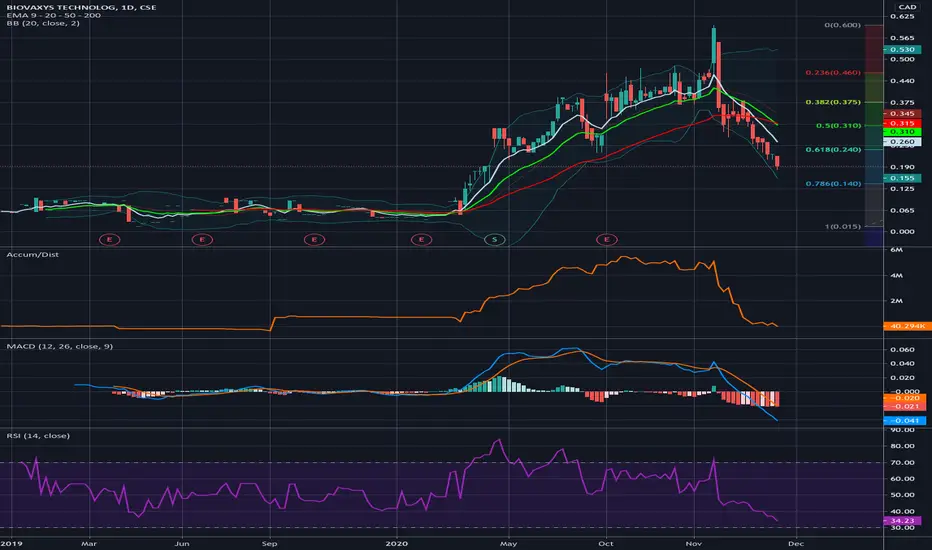Viewport: 932px width, 550px height.
Task: Select the 0.382(0.375) Fibonacci level label
Action: click(x=833, y=102)
